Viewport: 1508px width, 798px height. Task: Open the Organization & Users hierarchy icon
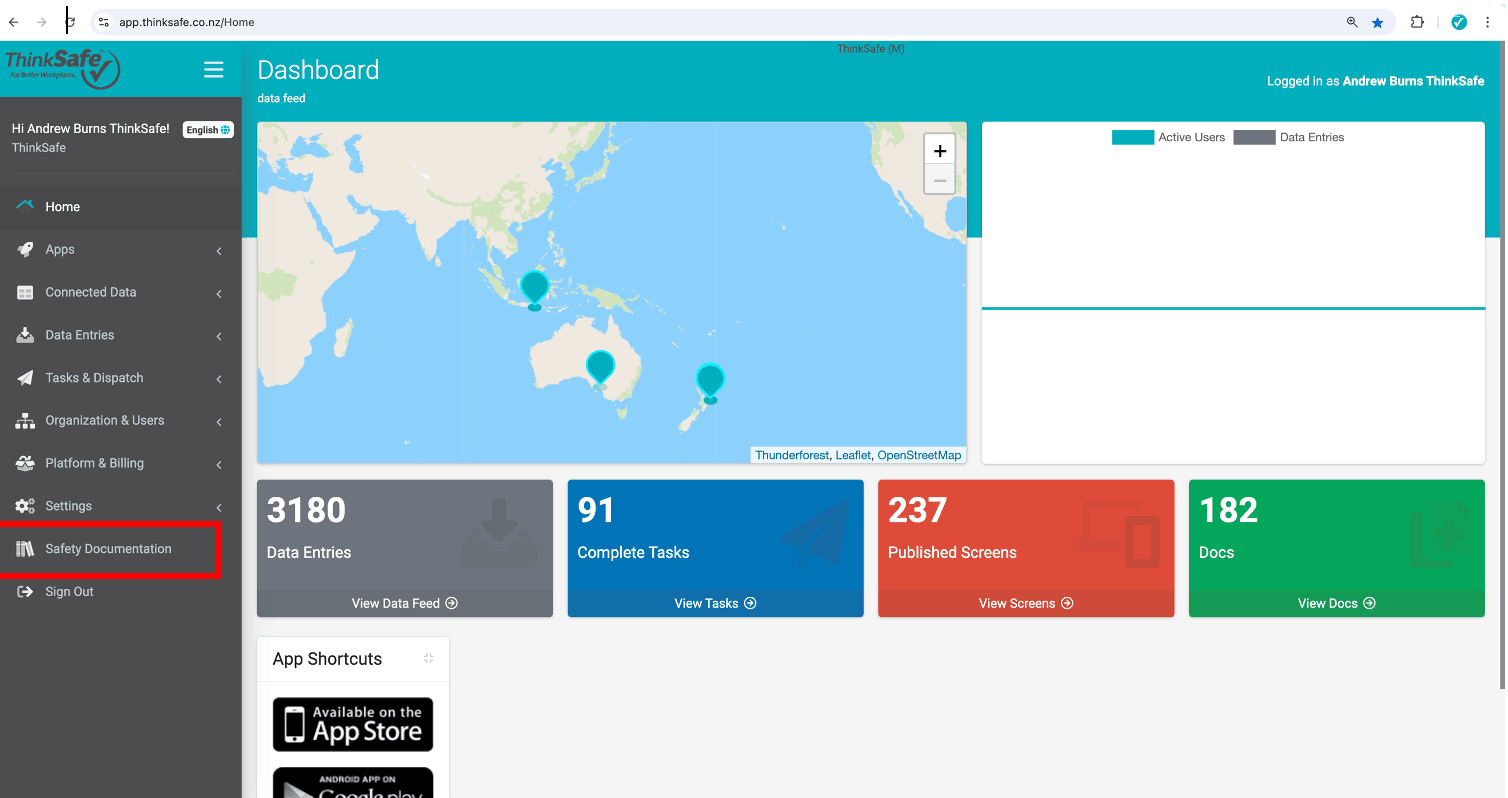[x=25, y=420]
